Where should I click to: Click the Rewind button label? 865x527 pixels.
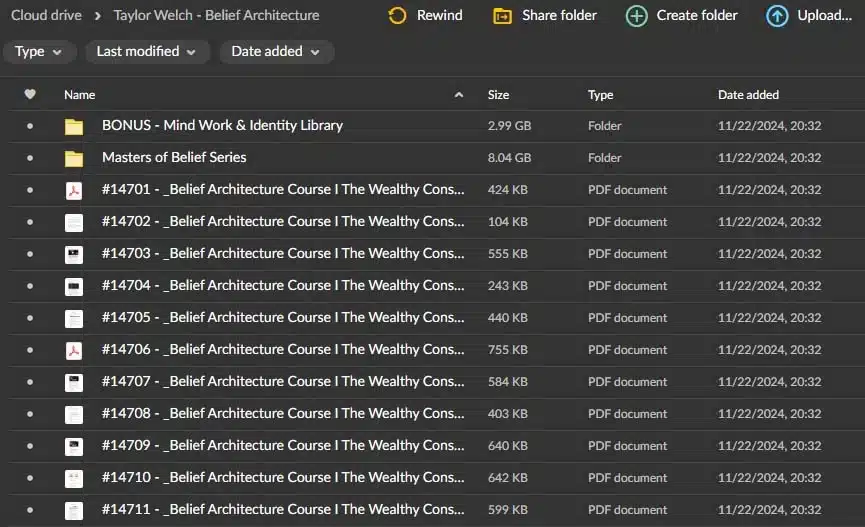point(440,15)
